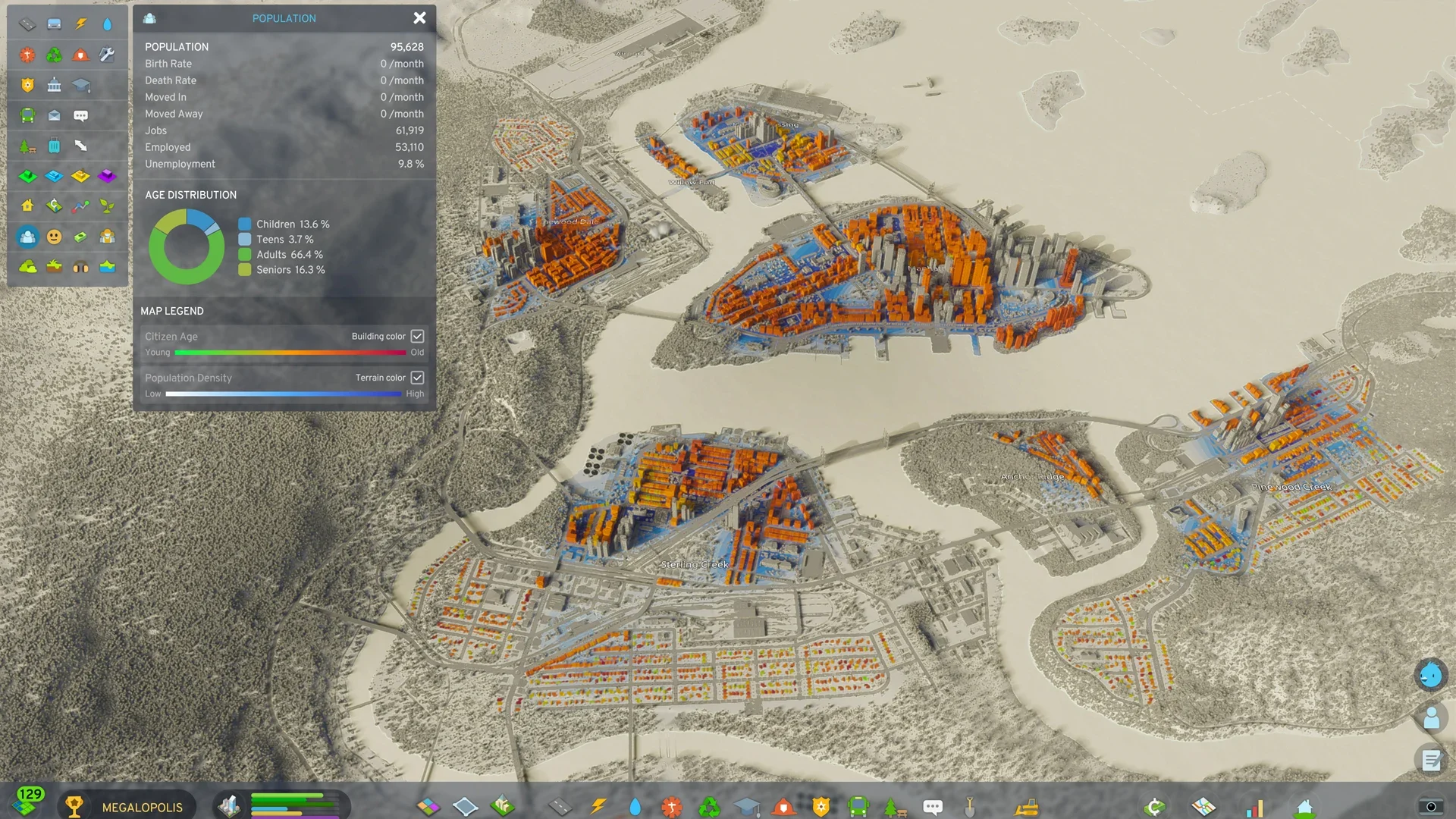Open the Healthcare info view

27,54
